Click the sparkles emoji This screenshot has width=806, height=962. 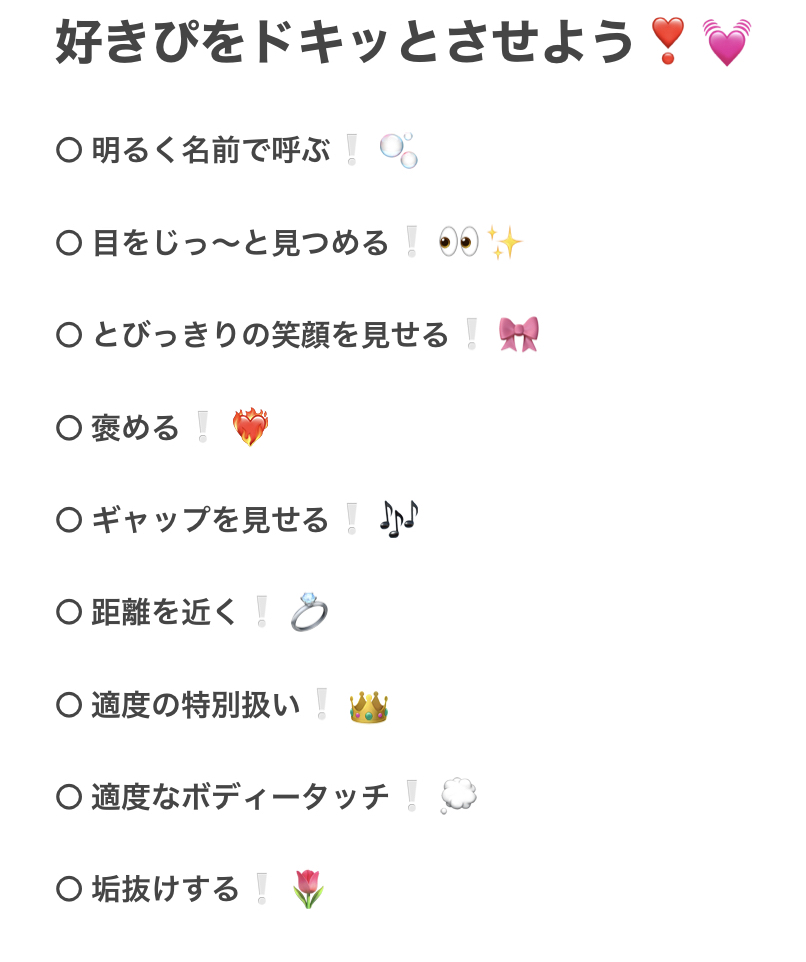504,242
